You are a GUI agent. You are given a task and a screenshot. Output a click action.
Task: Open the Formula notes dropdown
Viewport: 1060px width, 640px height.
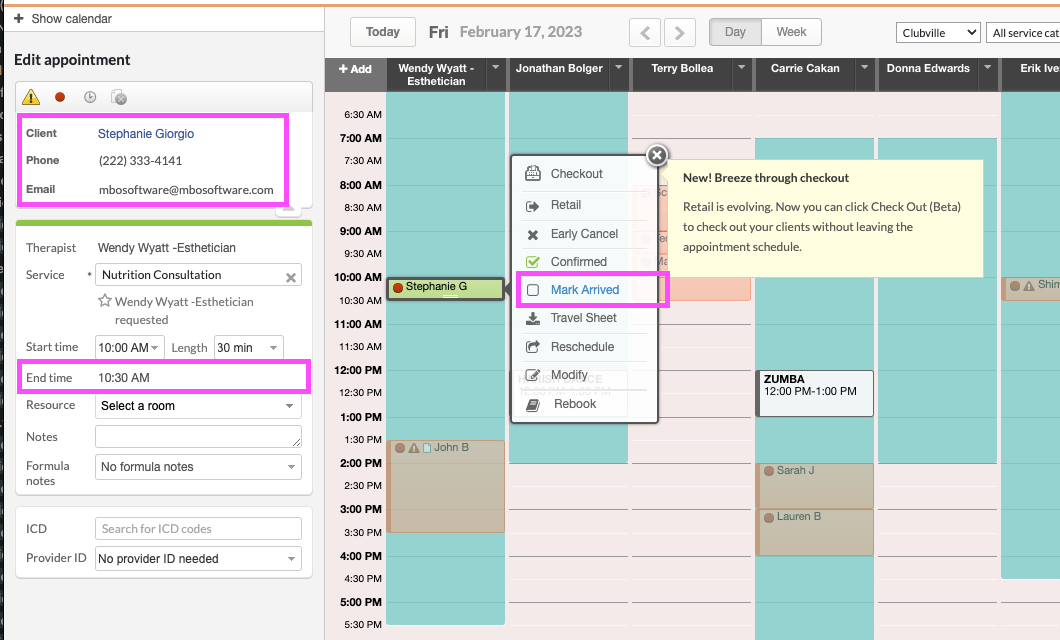[x=198, y=467]
